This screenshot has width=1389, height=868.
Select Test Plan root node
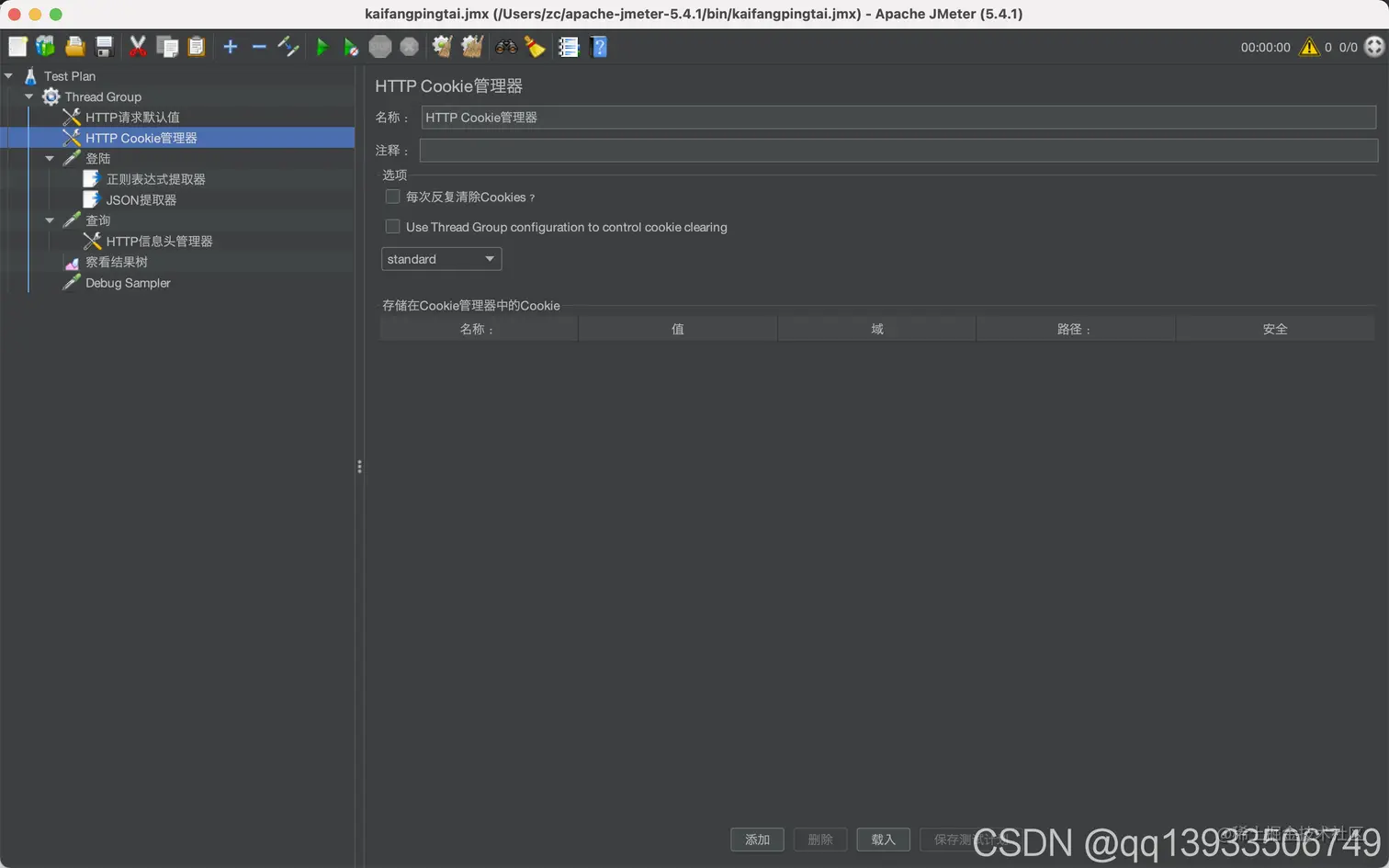pyautogui.click(x=70, y=76)
